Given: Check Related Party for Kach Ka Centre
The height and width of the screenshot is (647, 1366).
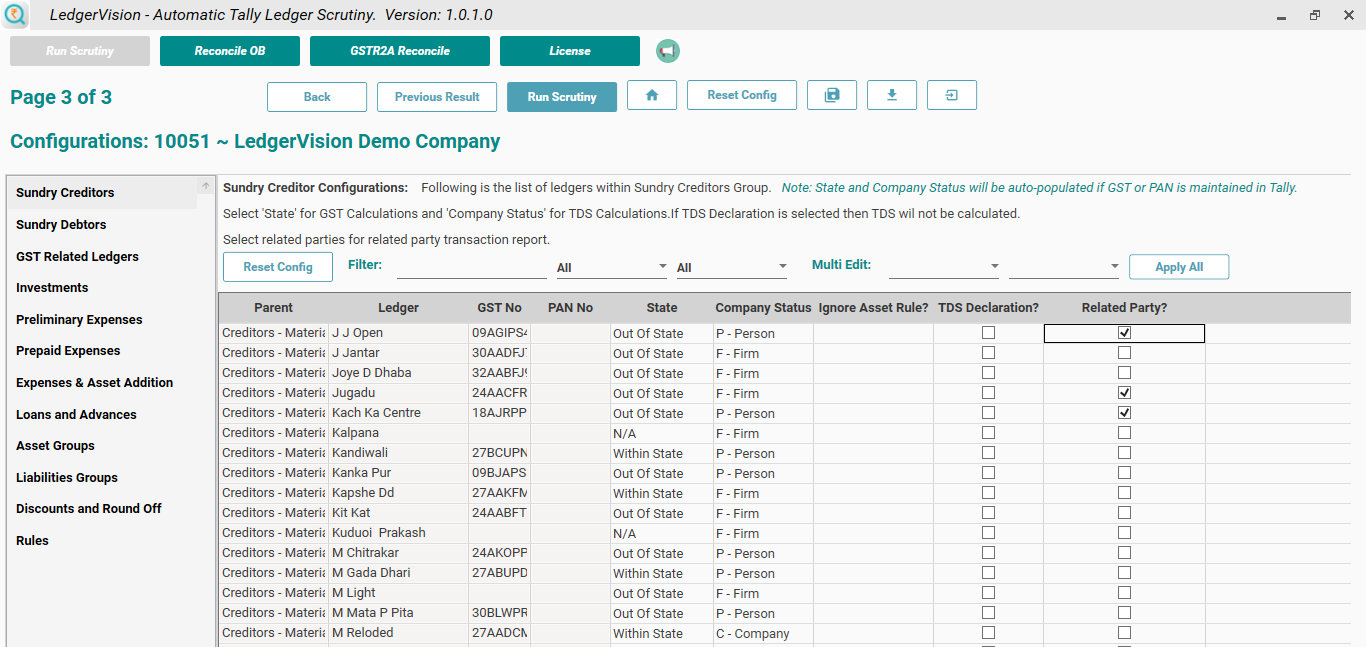Looking at the screenshot, I should tap(1124, 412).
